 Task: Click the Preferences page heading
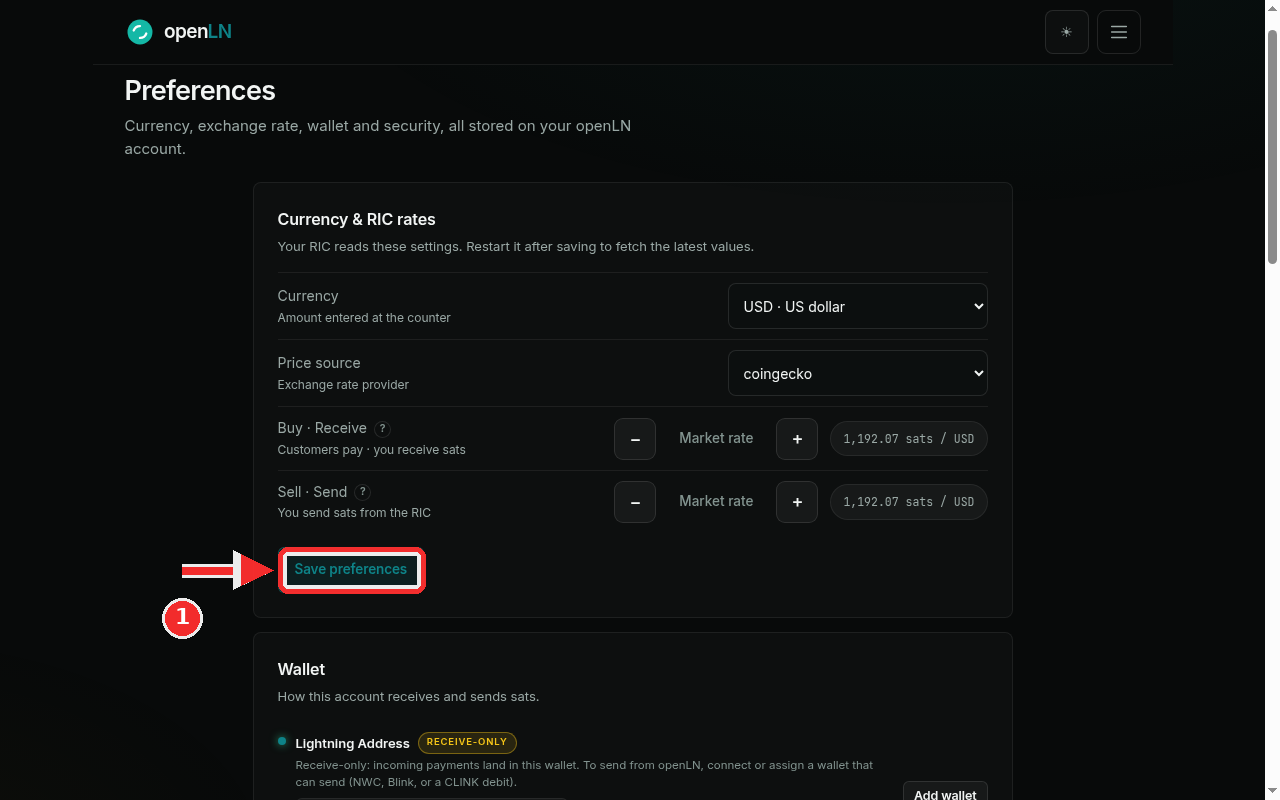200,91
